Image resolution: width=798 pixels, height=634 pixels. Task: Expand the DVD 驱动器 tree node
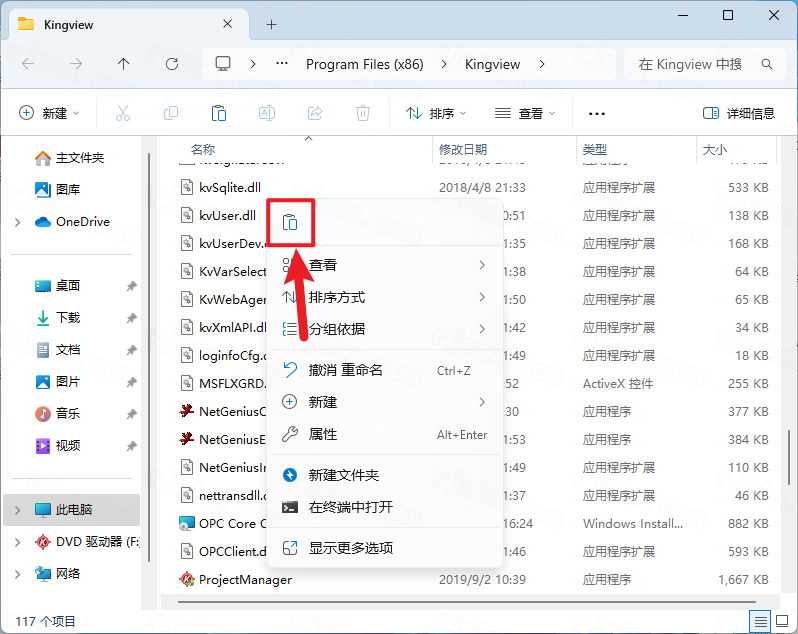point(18,542)
